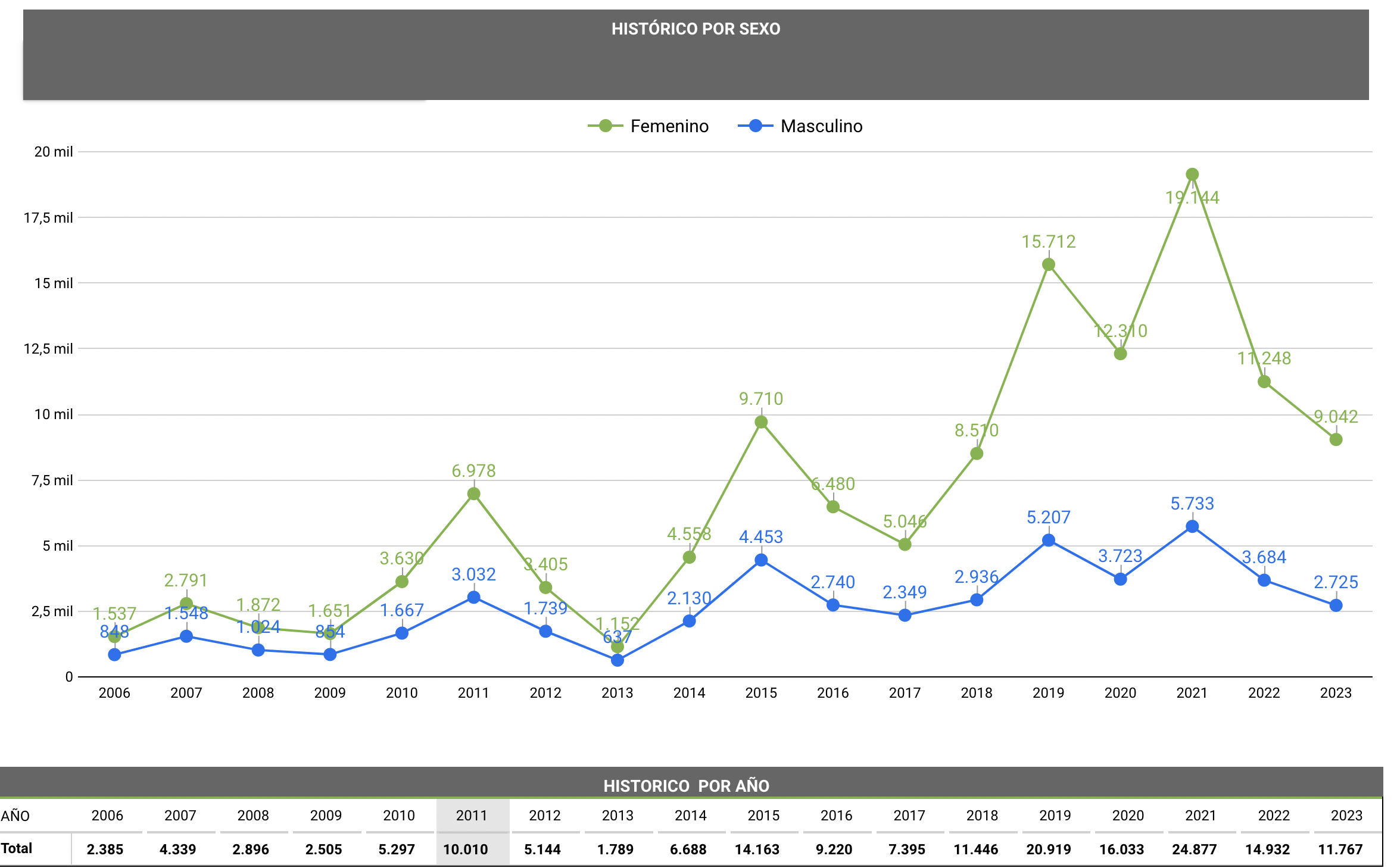Click the Total row label
Image resolution: width=1397 pixels, height=868 pixels.
[17, 848]
